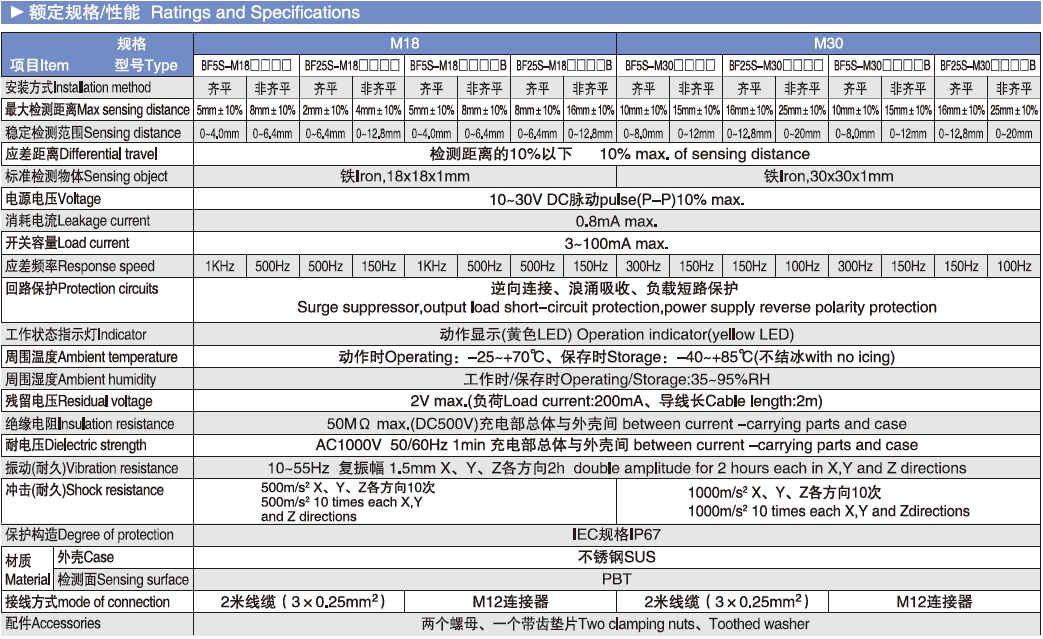Click the Iron 30x30x1mm sensing object cell
1043x639 pixels.
pos(828,176)
